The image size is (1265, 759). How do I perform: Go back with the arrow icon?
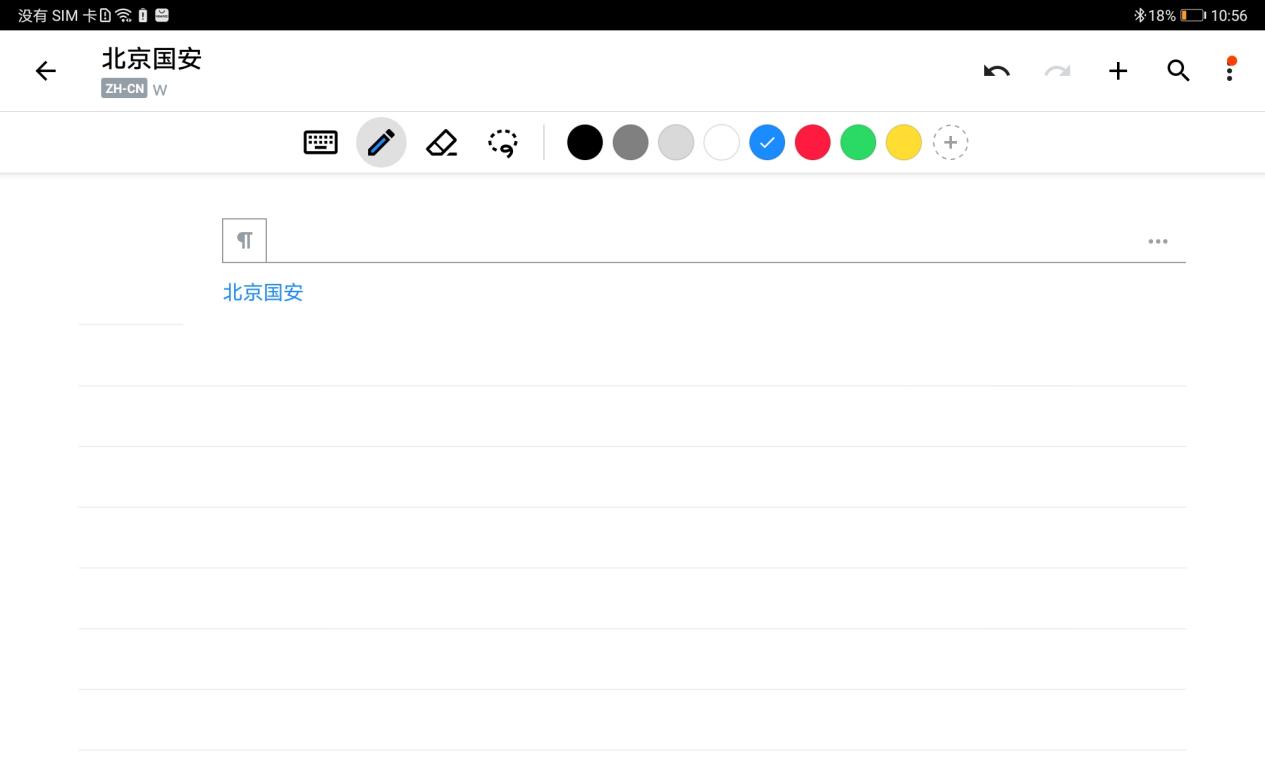tap(45, 71)
